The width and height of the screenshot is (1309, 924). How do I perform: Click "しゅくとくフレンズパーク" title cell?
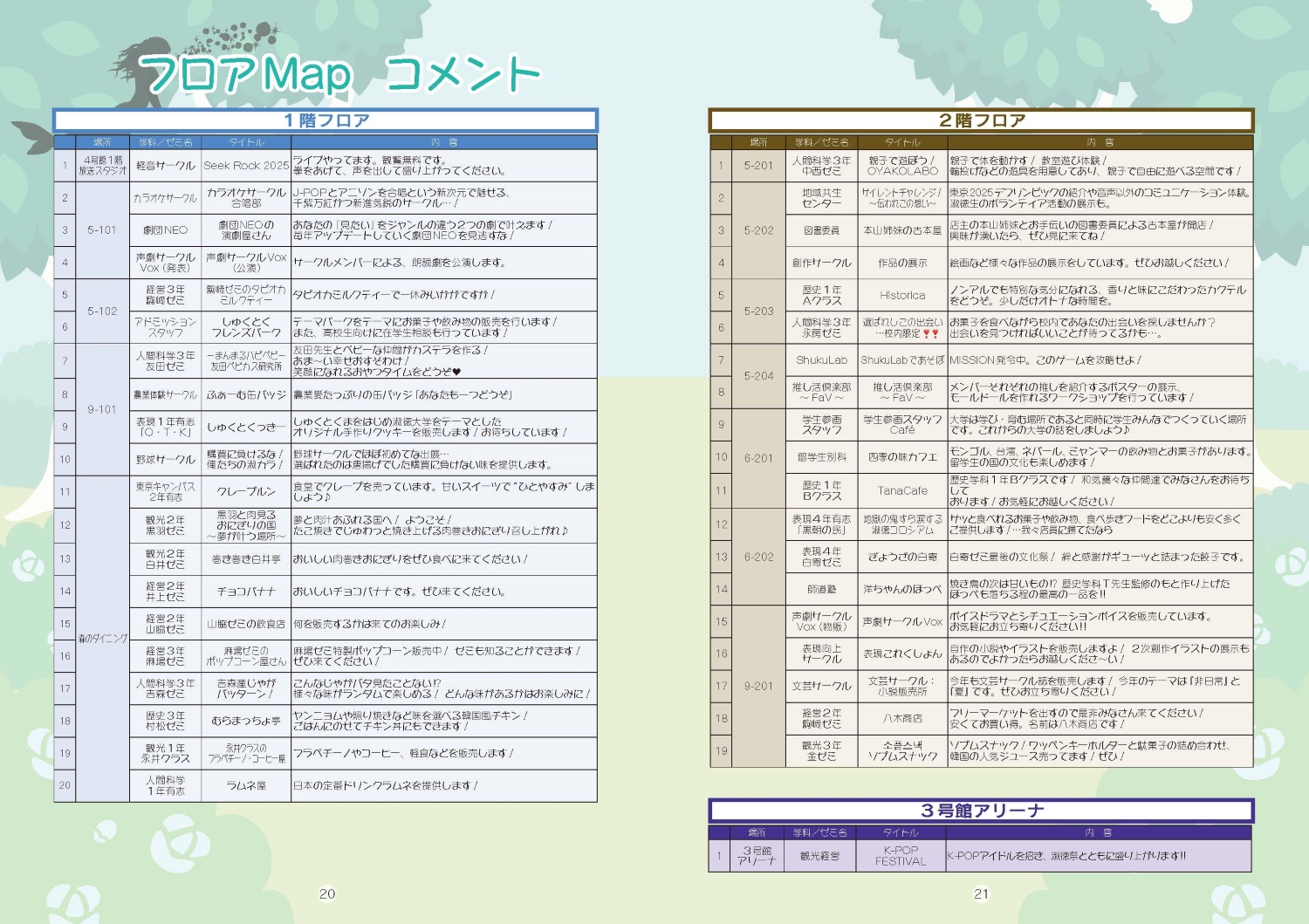pos(246,327)
